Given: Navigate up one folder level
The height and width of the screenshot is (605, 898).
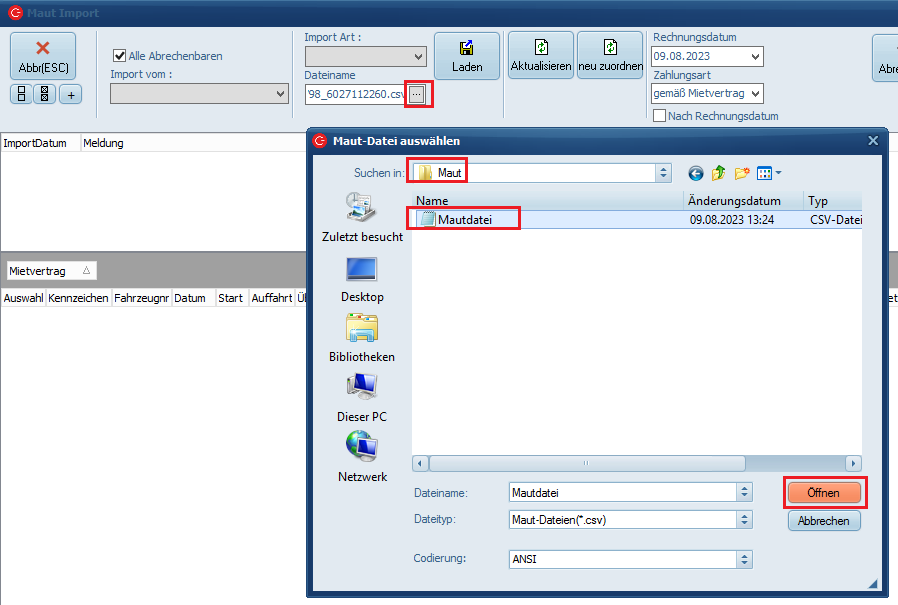Looking at the screenshot, I should coord(719,173).
